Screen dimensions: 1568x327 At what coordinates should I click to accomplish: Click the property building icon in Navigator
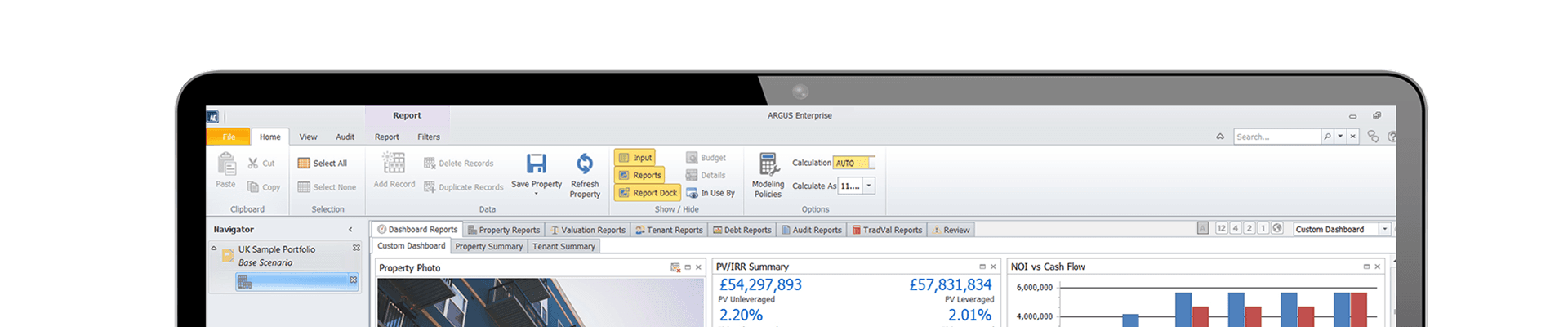tap(245, 282)
